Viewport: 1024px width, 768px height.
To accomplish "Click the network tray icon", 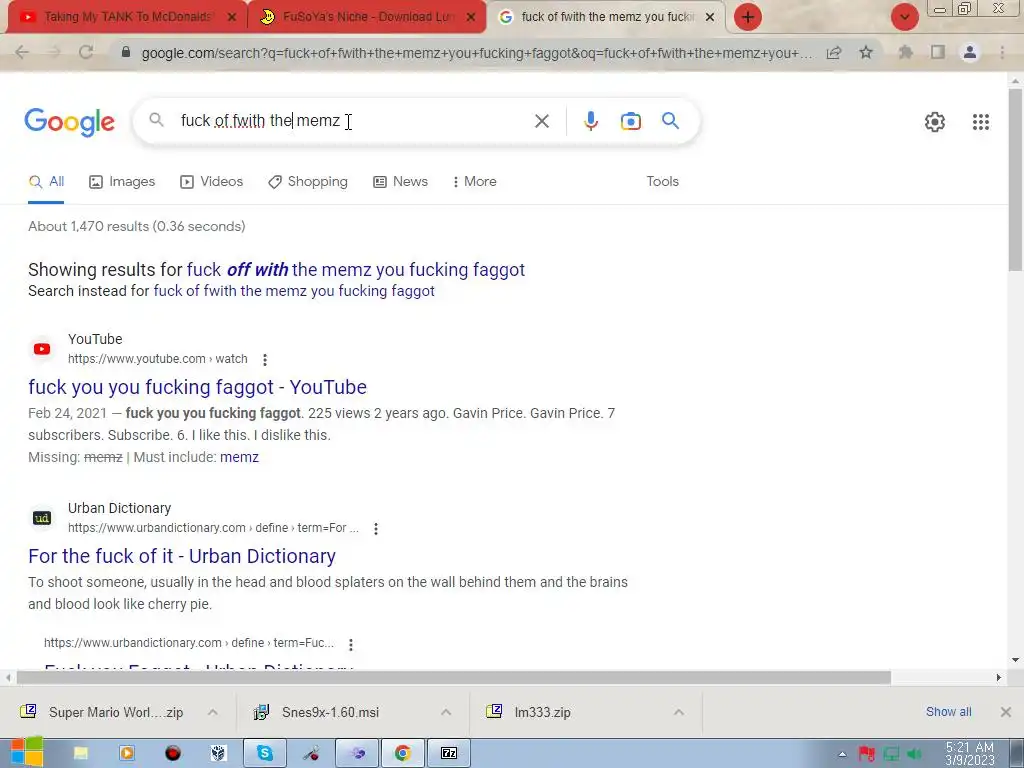I will [891, 755].
